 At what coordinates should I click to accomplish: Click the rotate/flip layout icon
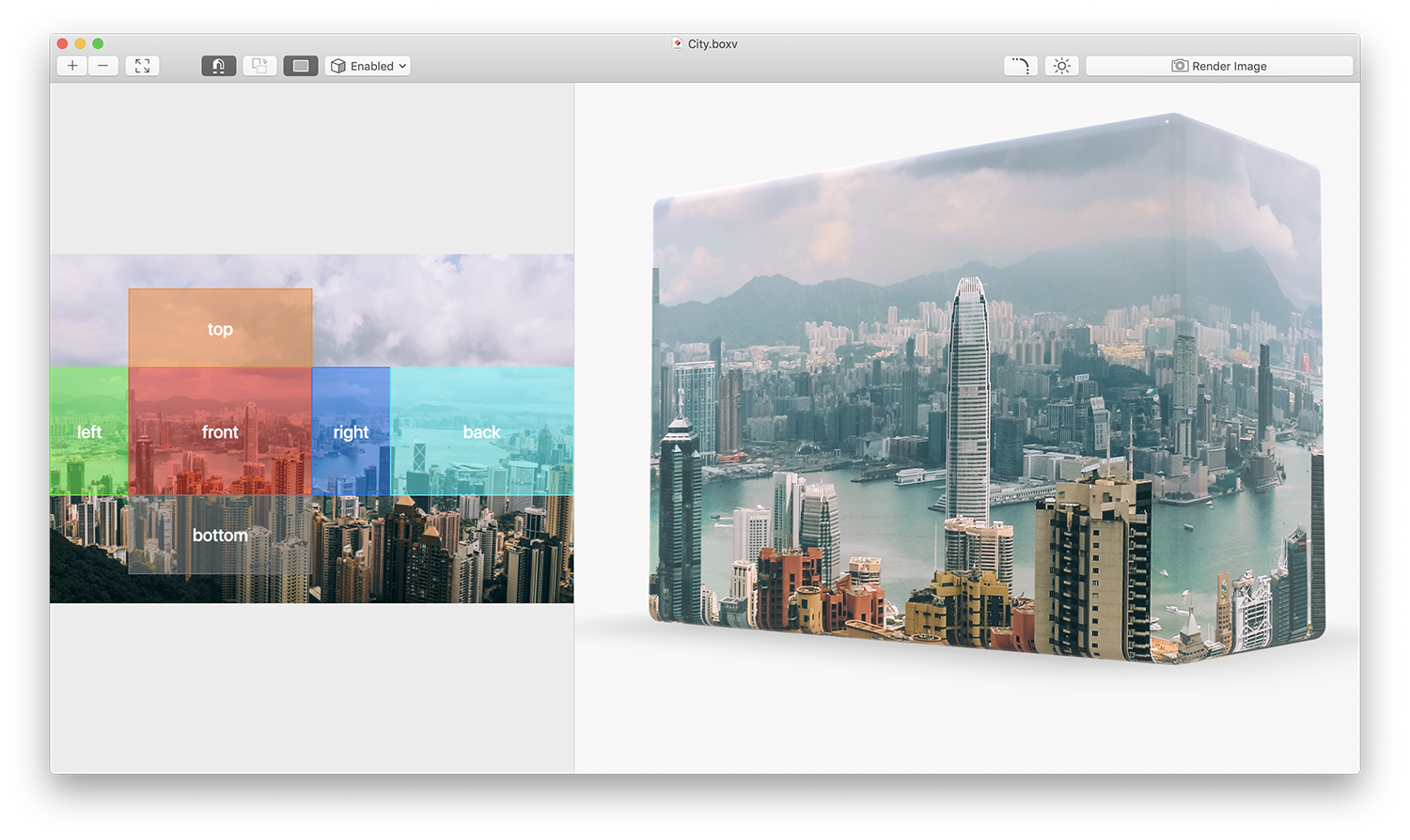[259, 66]
